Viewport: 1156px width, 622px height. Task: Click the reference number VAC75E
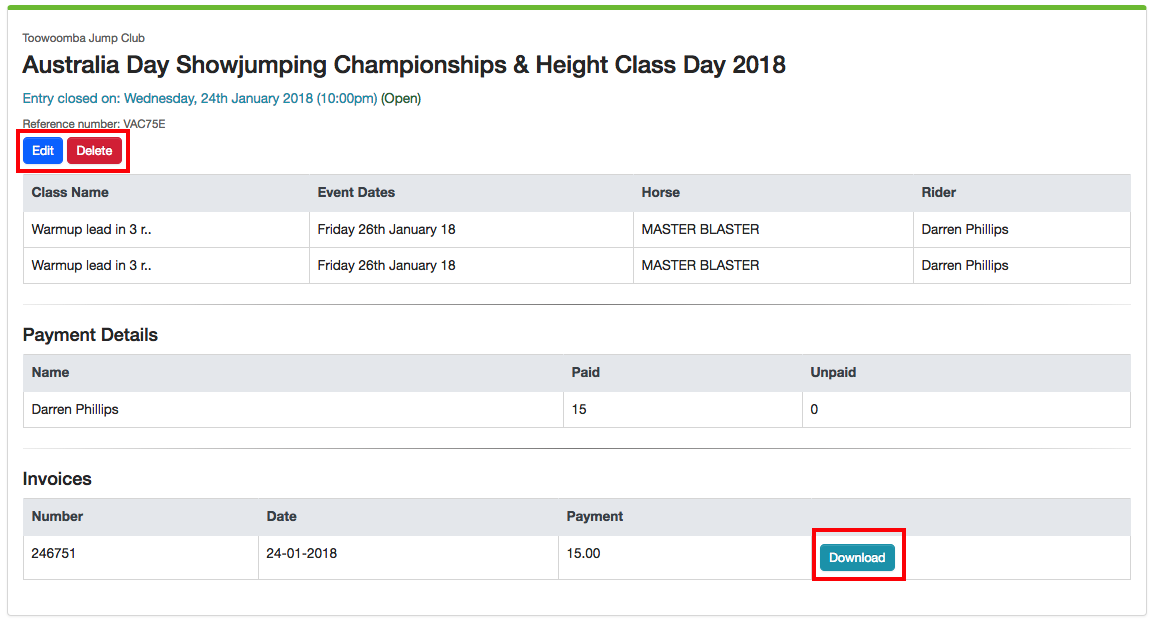coord(94,124)
